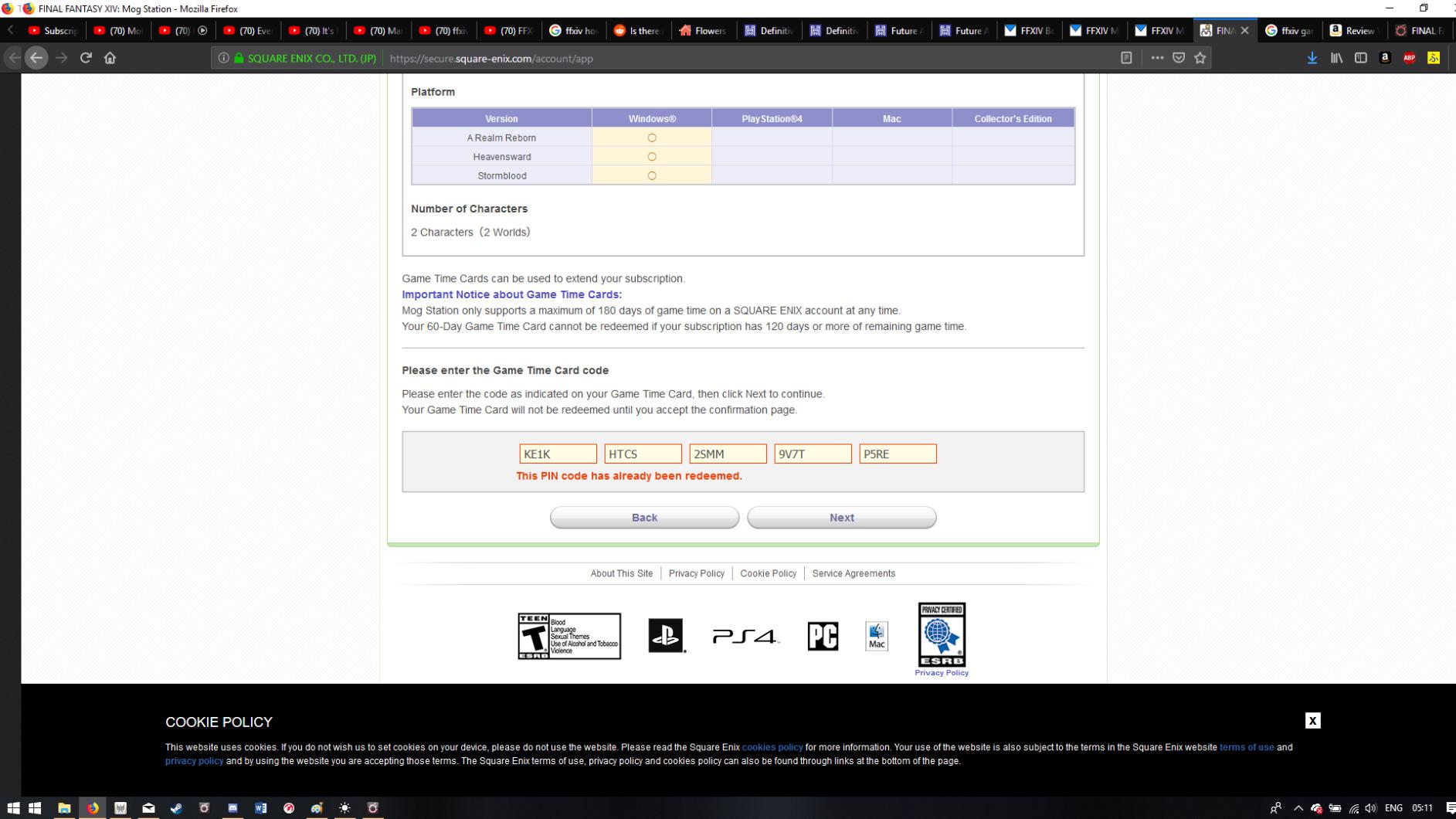Switch to the Reddit 'Is there' tab
1456x819 pixels.
pyautogui.click(x=638, y=31)
